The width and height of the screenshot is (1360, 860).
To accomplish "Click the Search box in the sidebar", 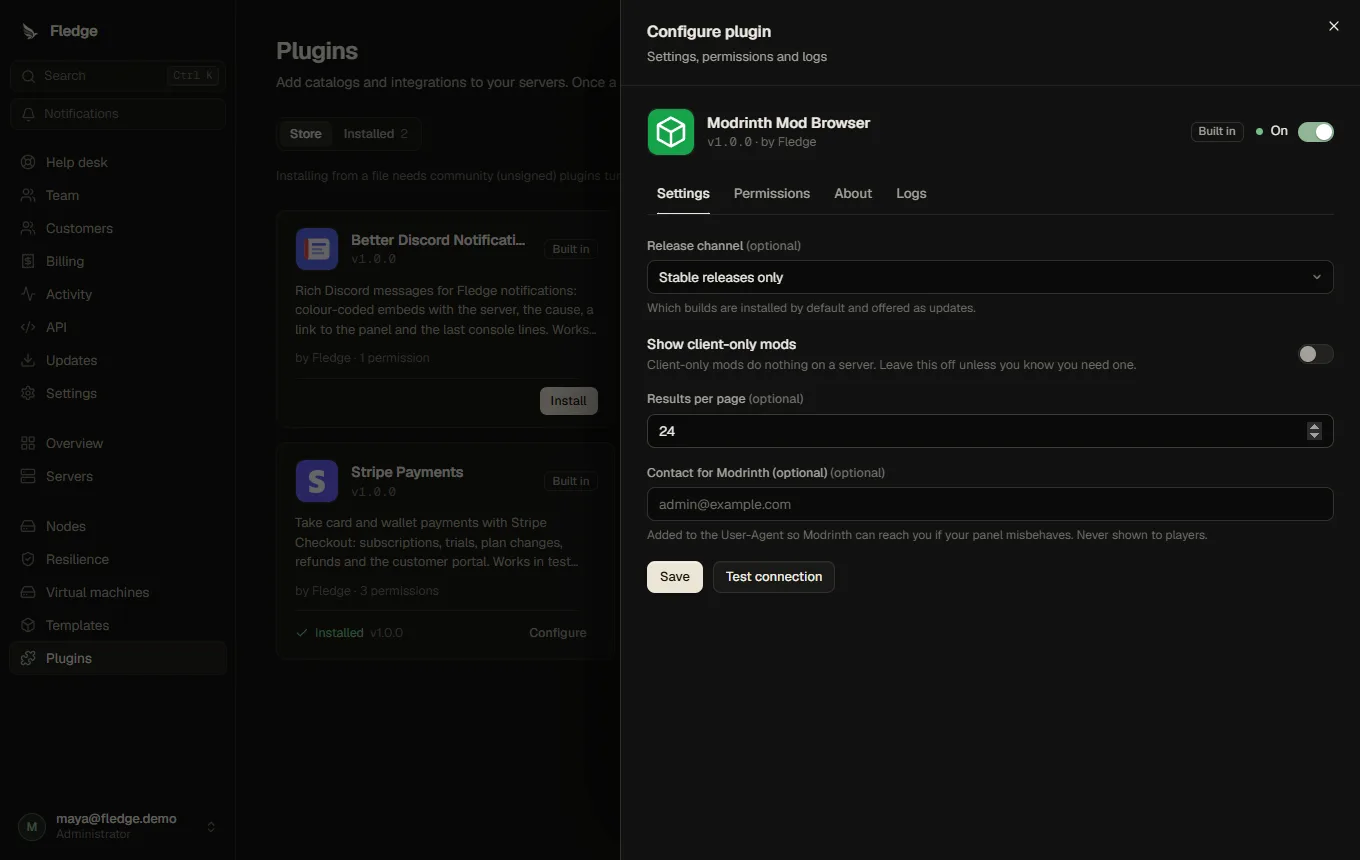I will pos(118,76).
